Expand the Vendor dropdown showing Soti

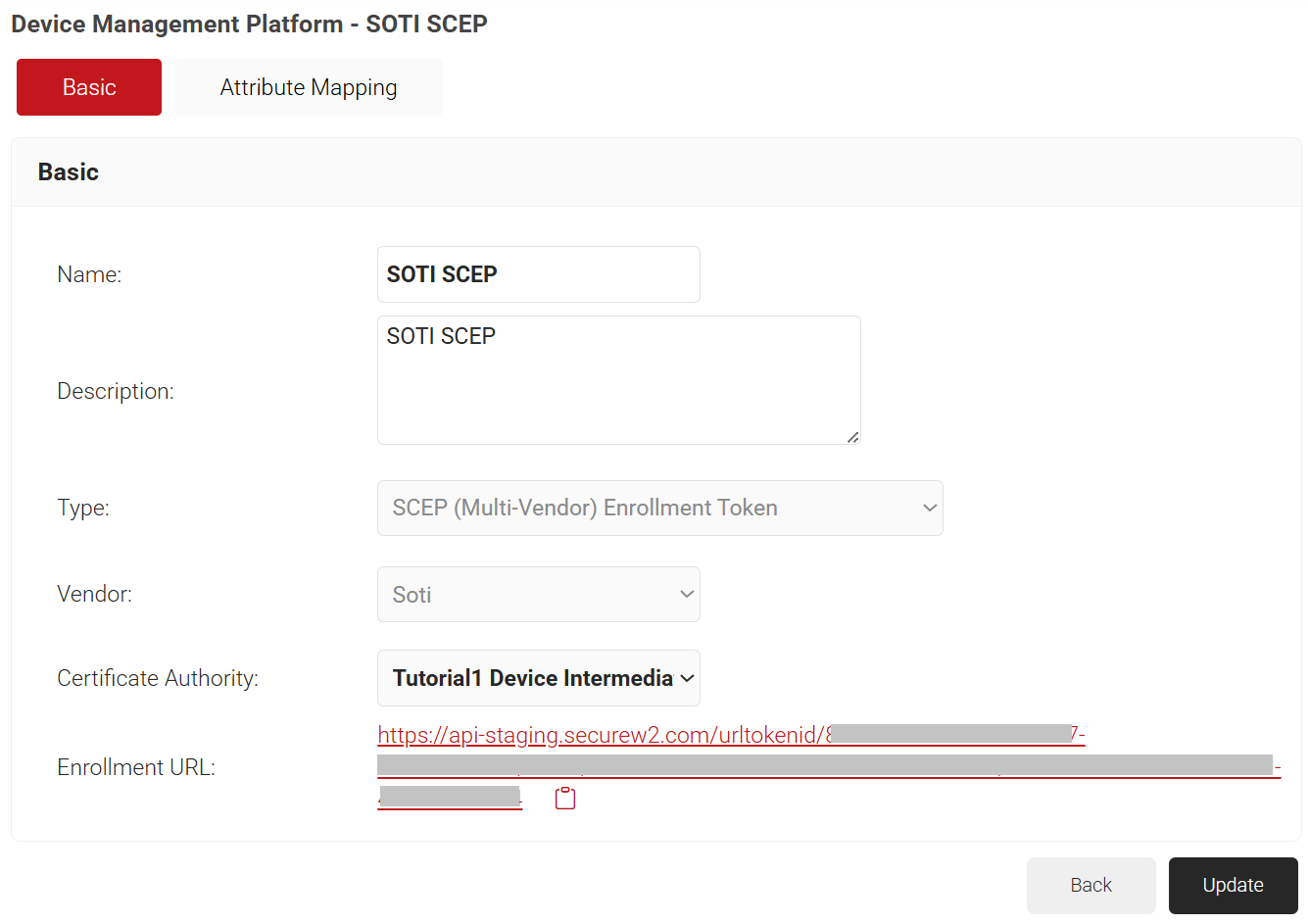[x=538, y=595]
